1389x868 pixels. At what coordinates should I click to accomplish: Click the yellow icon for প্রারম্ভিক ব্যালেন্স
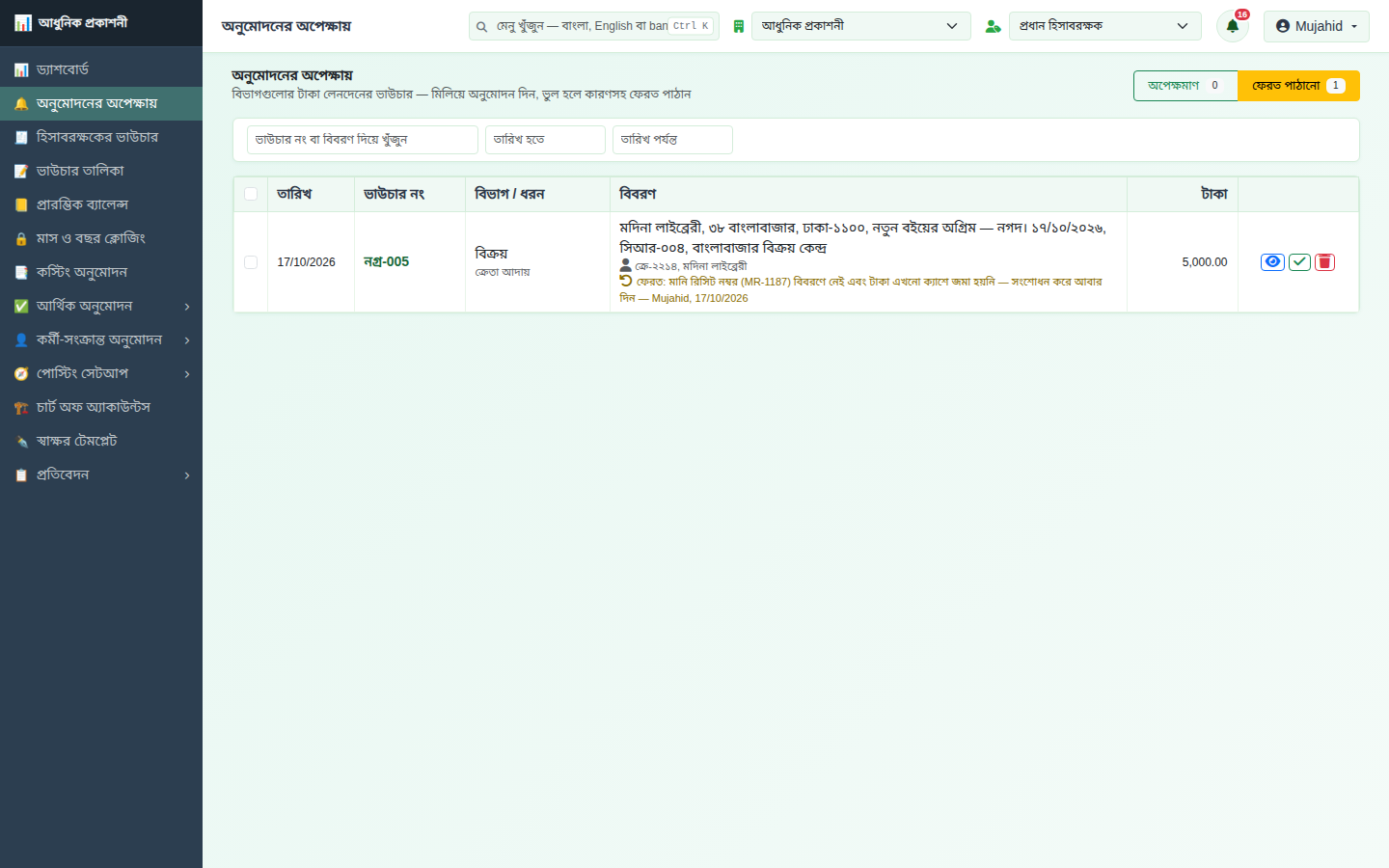coord(21,204)
